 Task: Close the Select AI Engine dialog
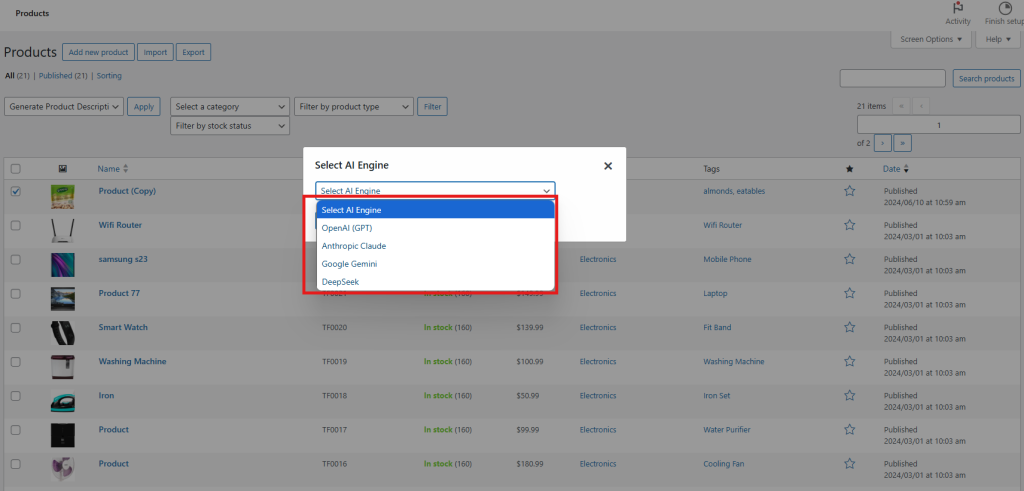click(x=608, y=166)
